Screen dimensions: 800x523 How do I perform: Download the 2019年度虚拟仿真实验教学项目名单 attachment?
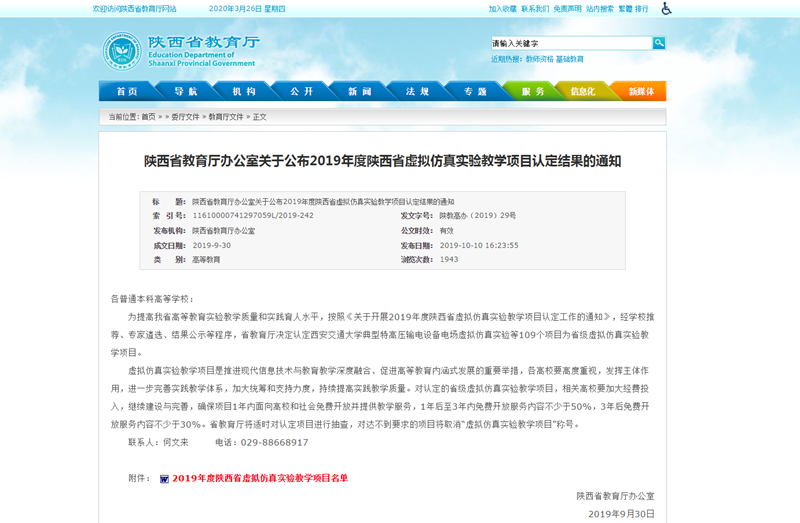[260, 479]
